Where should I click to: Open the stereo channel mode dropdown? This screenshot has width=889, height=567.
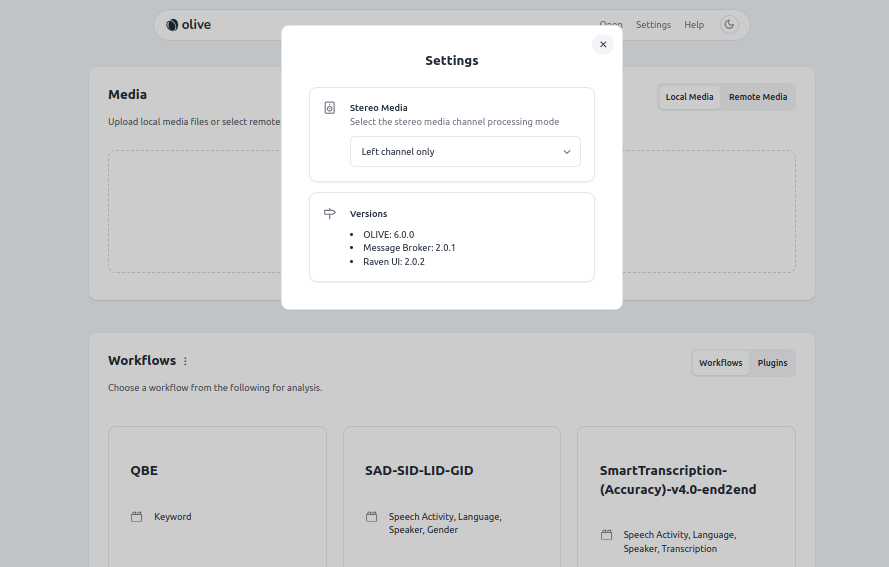point(464,152)
